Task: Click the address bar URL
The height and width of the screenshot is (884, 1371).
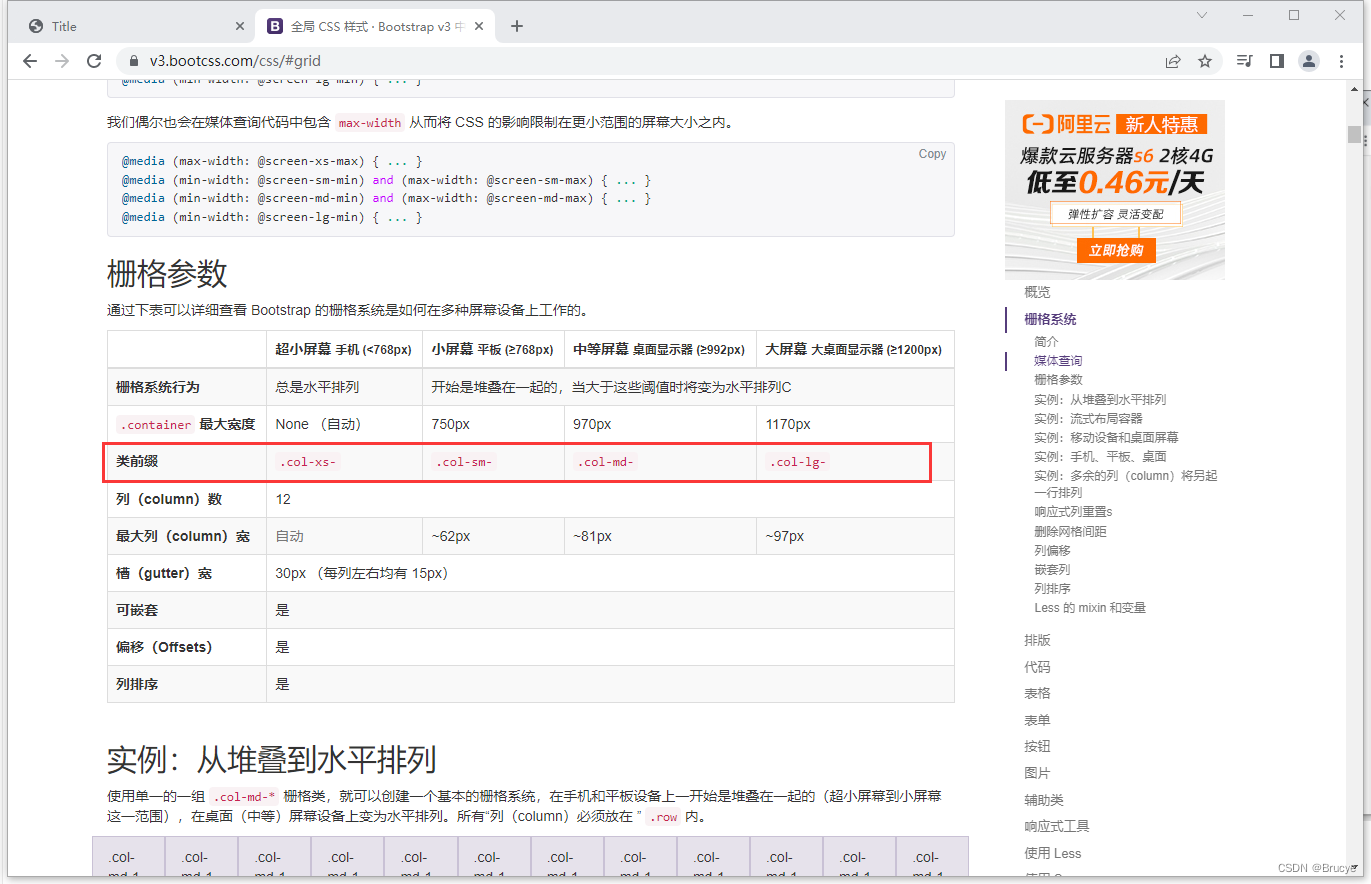Action: point(235,61)
